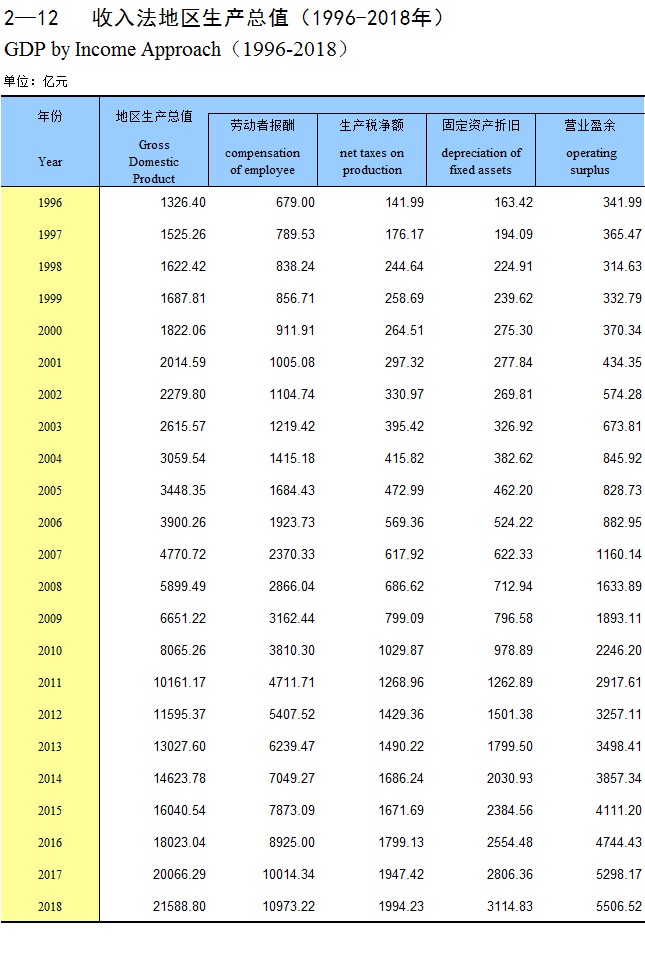Screen dimensions: 645x955
Task: Click GDP value 1822.06
Action: pyautogui.click(x=183, y=330)
